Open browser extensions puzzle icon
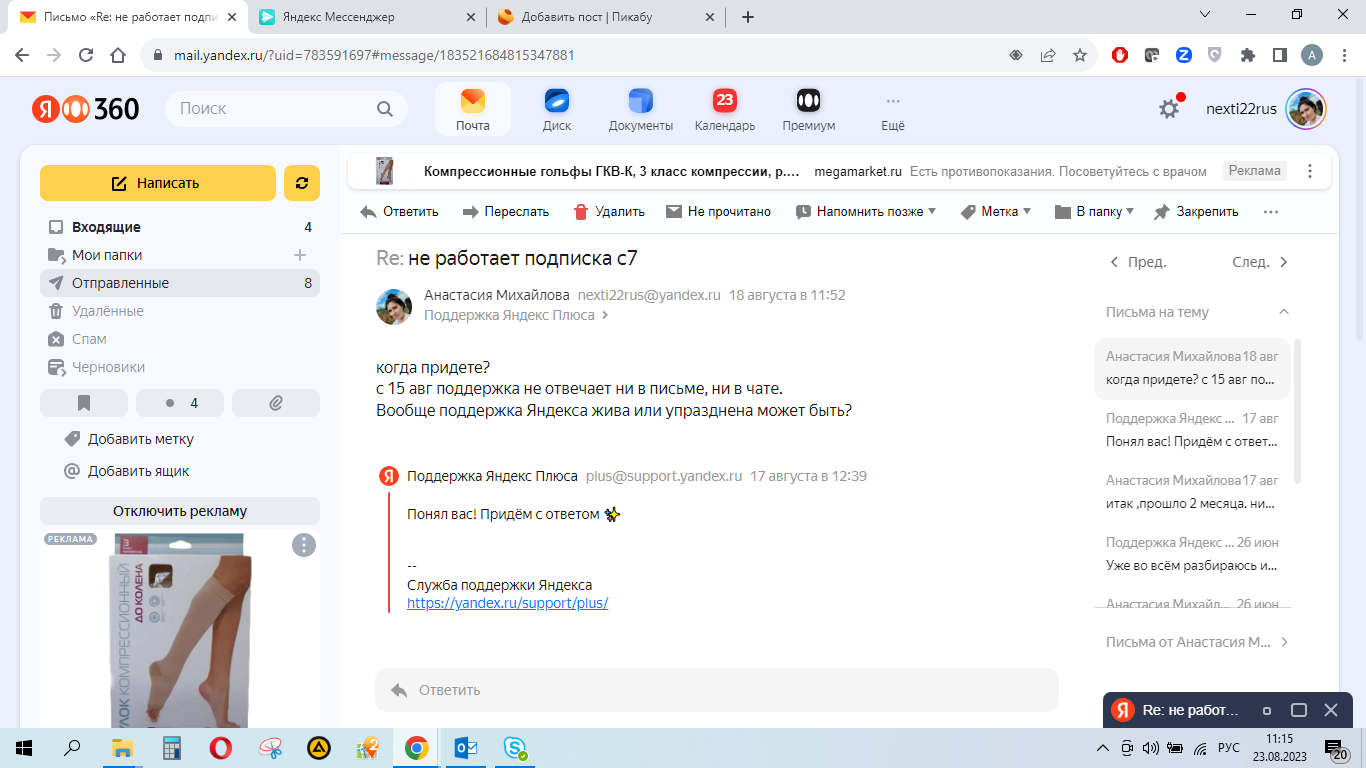The height and width of the screenshot is (768, 1366). [x=1247, y=55]
